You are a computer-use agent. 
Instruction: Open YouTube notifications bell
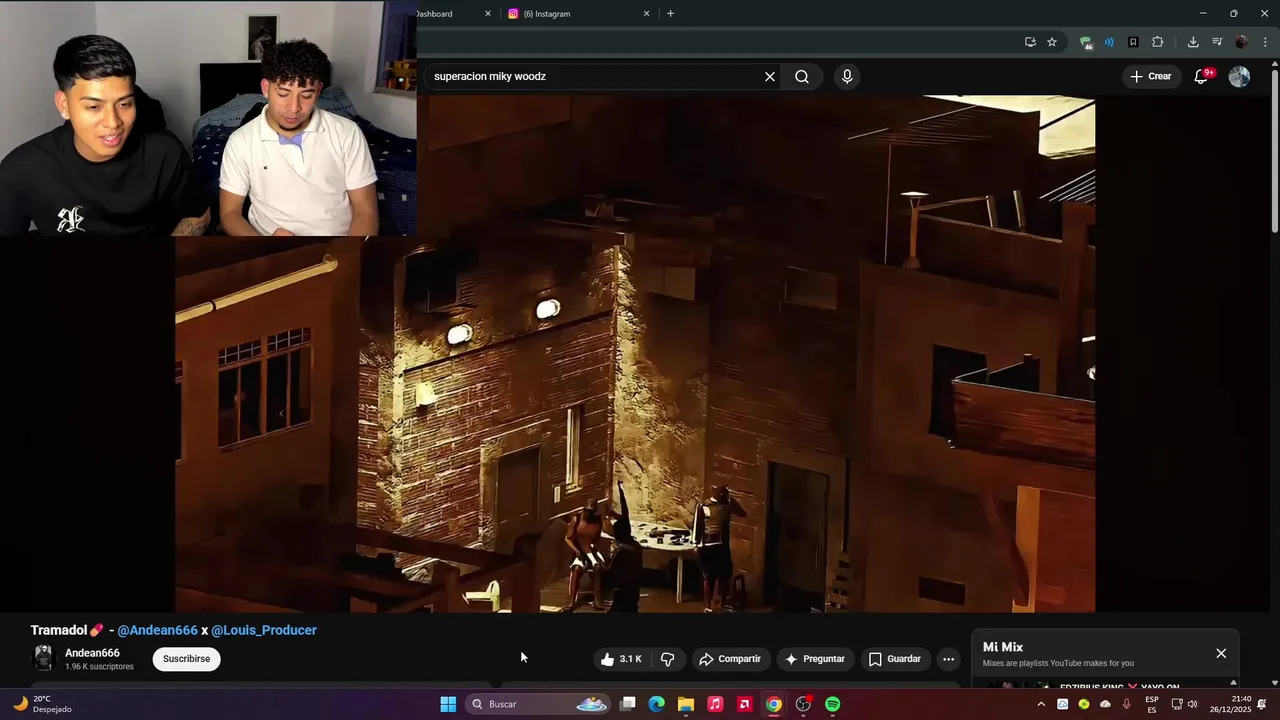pos(1202,77)
